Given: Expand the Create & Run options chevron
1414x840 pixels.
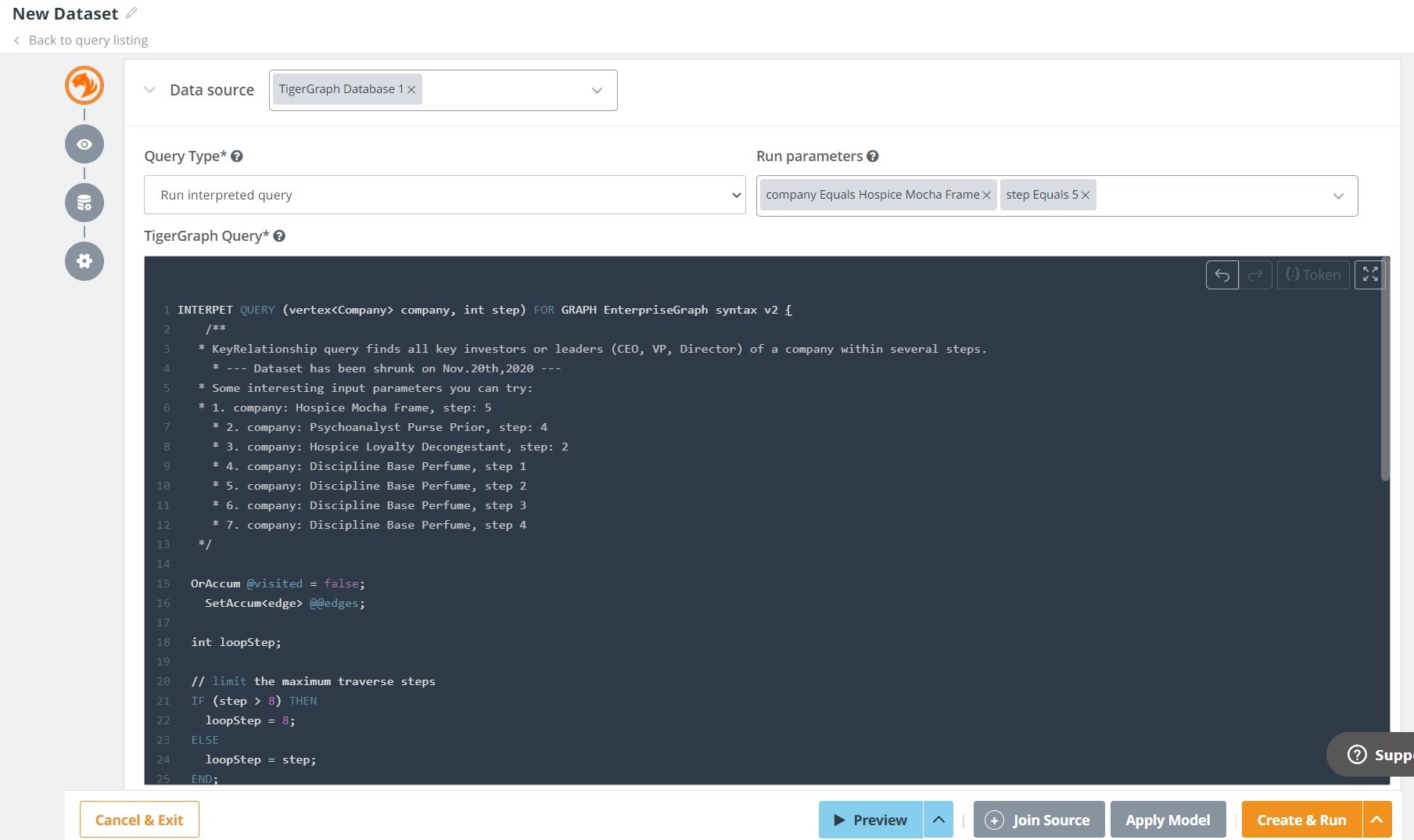Looking at the screenshot, I should pos(1376,819).
